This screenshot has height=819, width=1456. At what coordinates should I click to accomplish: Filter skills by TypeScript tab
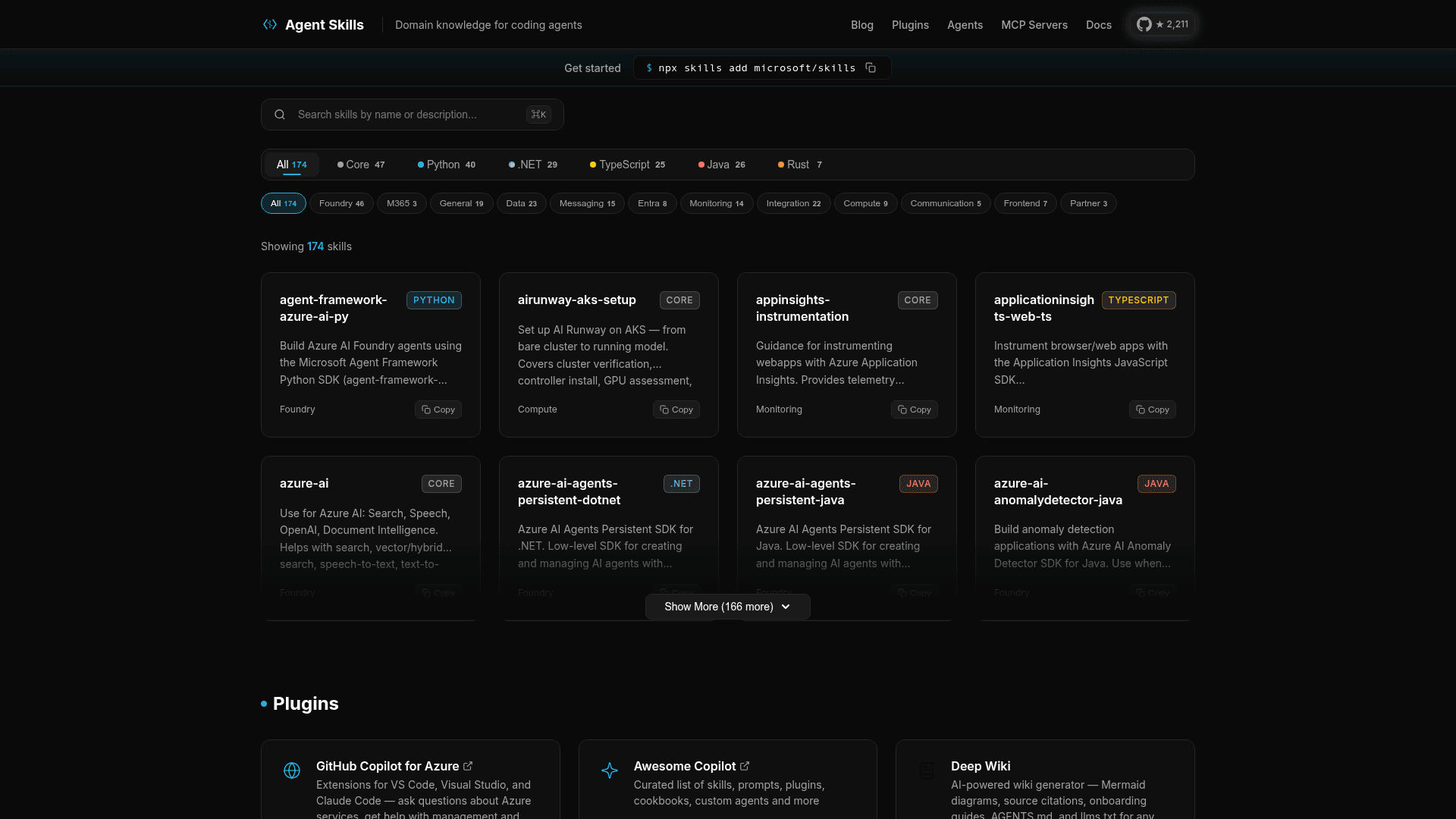(x=628, y=165)
